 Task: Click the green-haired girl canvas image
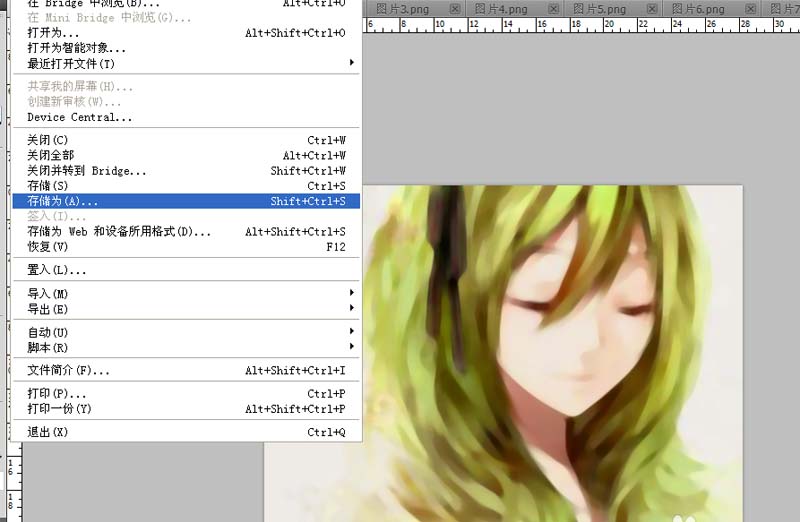pos(554,353)
